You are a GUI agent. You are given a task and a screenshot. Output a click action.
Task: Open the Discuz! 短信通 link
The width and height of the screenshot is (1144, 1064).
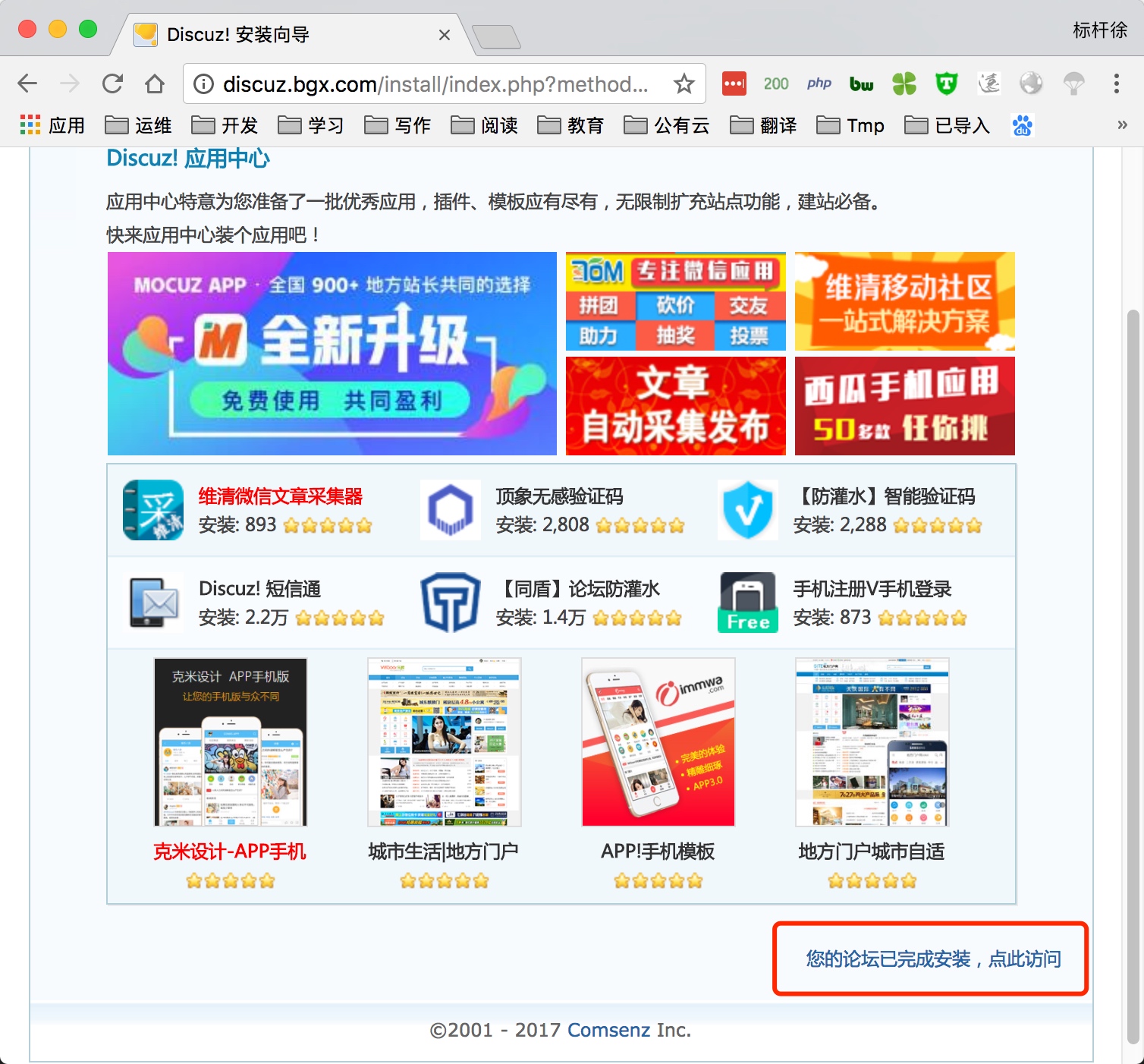(260, 589)
